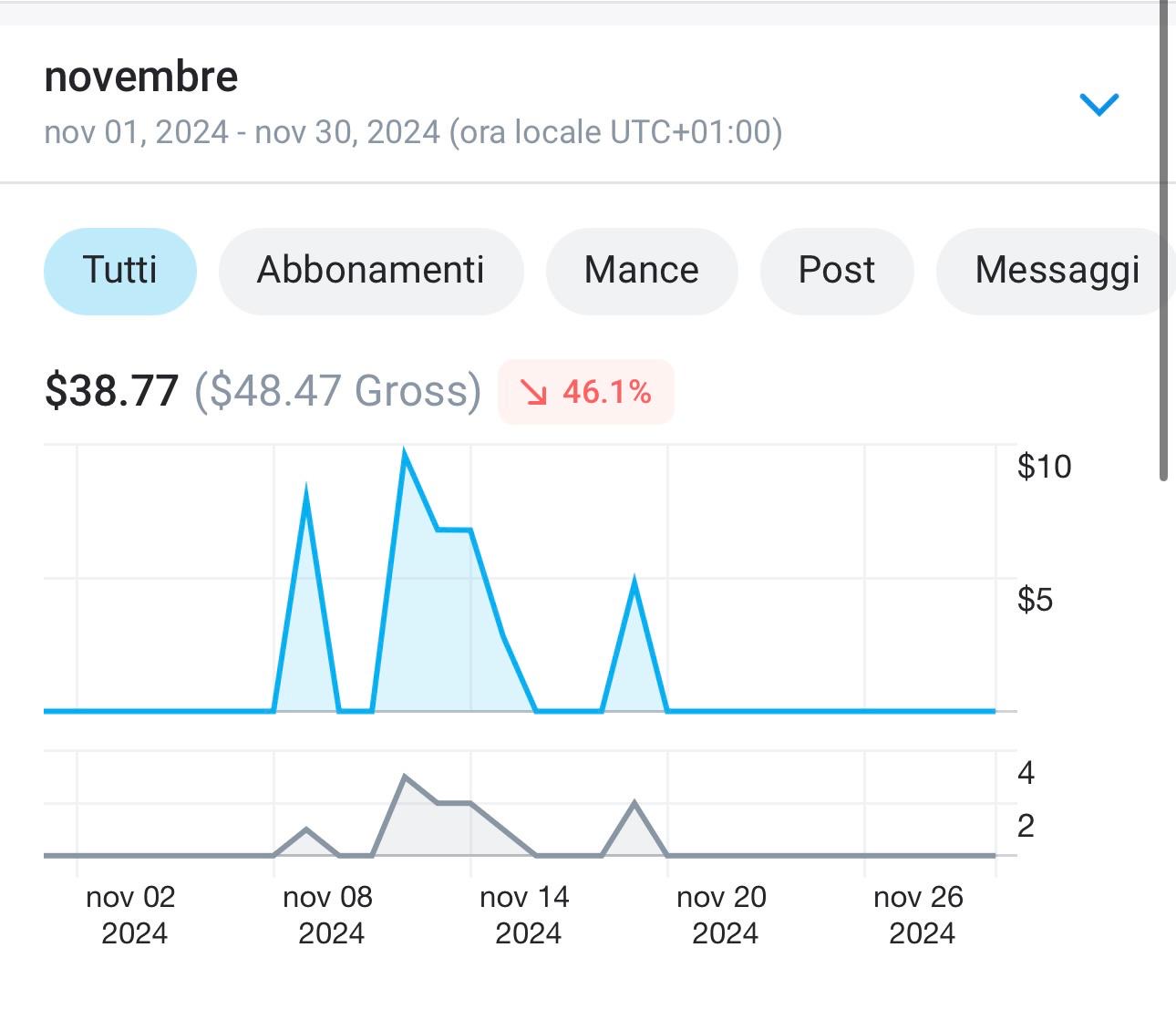Tap the 46.1% decrease percentage

click(606, 392)
